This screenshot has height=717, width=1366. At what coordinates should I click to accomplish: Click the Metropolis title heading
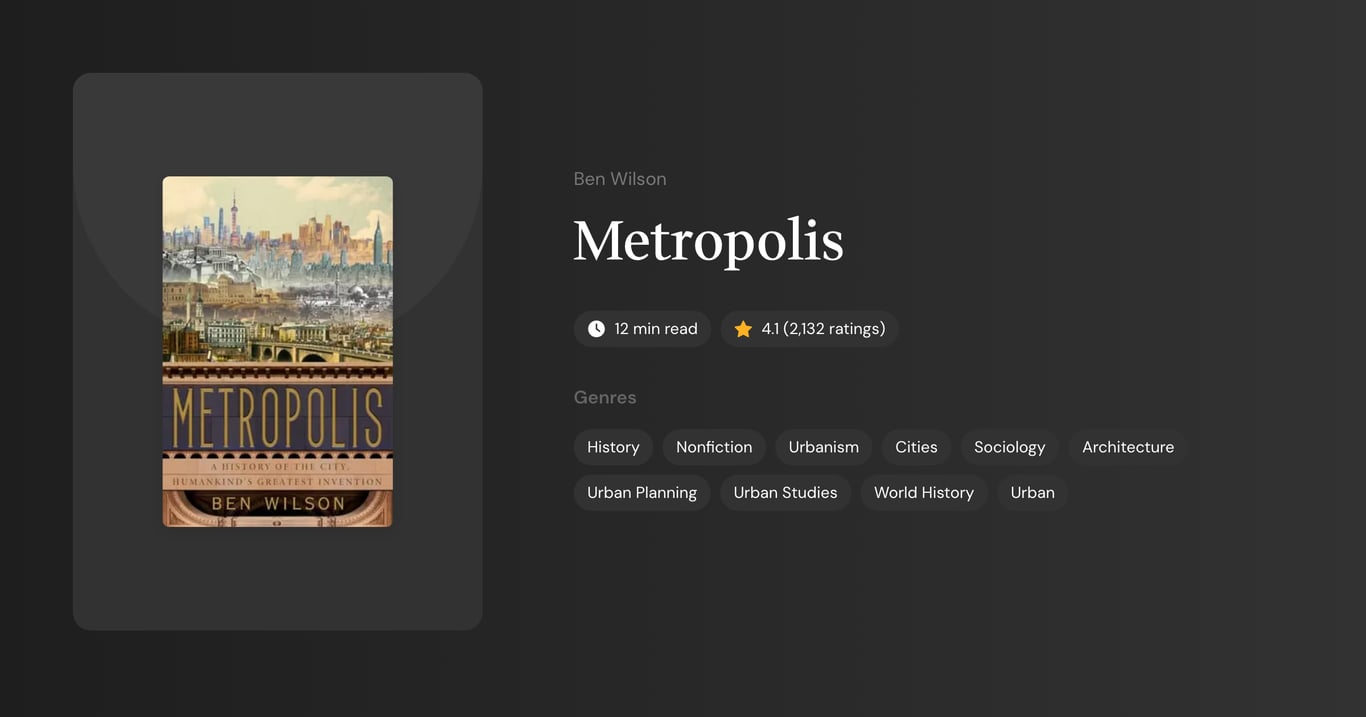[708, 240]
